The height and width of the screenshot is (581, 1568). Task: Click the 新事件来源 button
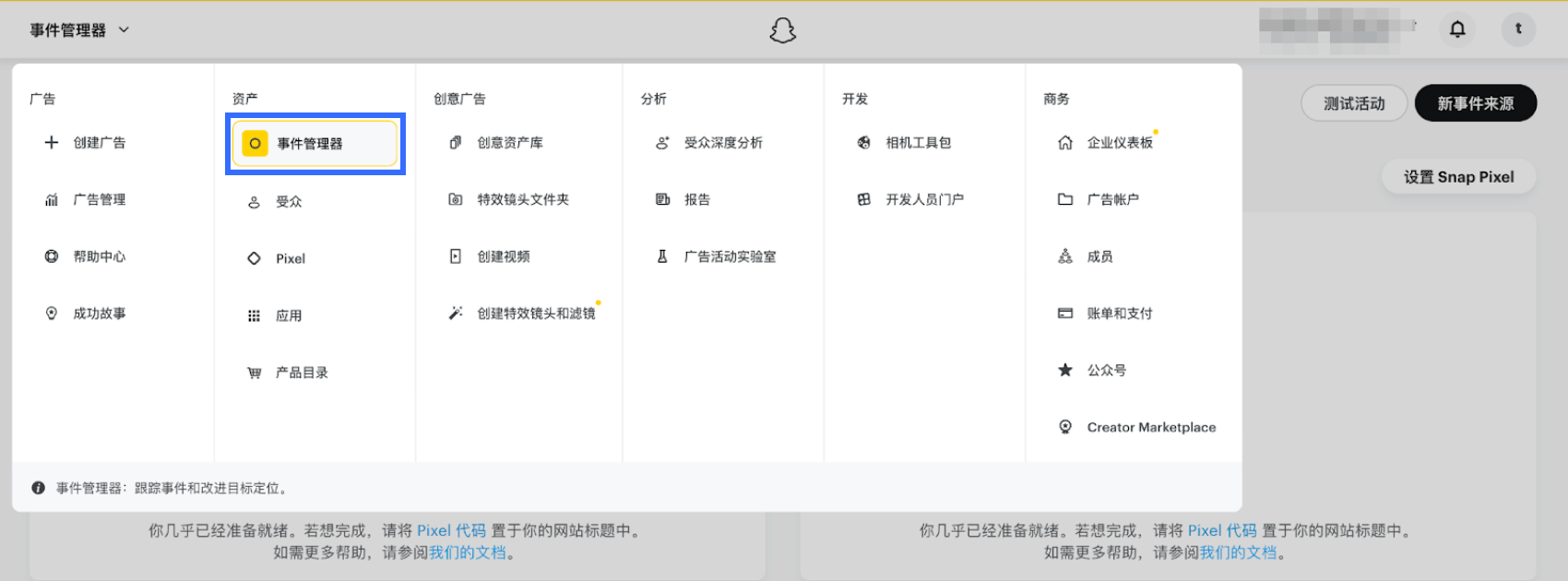1475,103
